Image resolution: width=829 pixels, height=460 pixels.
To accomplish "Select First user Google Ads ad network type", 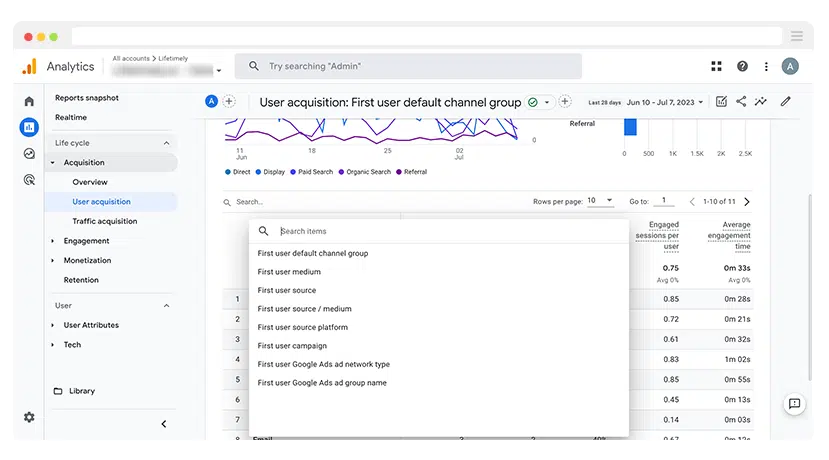I will [x=324, y=364].
